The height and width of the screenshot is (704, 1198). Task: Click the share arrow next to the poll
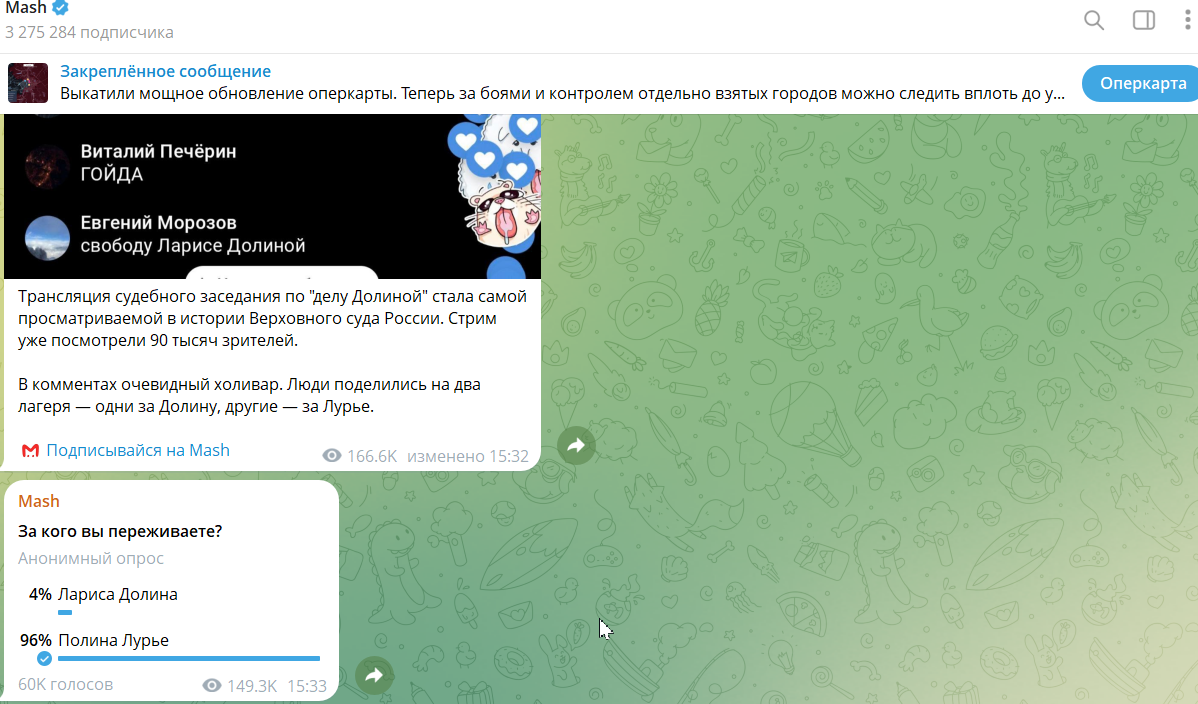coord(374,676)
